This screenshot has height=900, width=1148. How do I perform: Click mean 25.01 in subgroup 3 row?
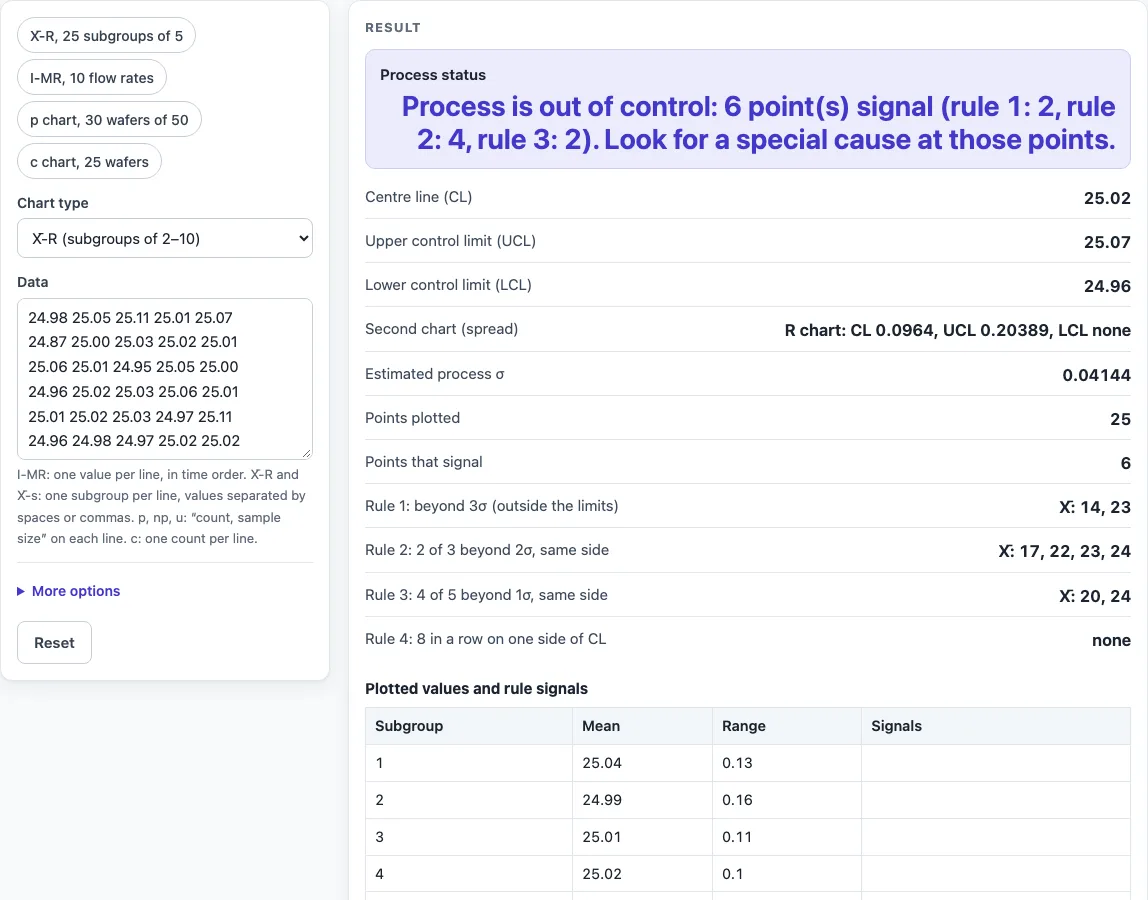602,836
